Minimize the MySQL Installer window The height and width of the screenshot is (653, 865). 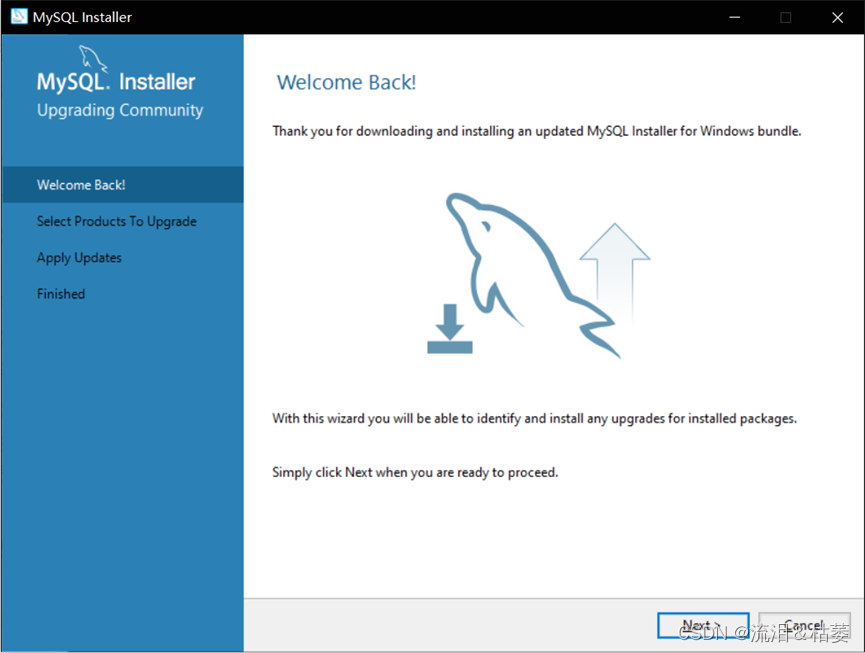tap(735, 17)
